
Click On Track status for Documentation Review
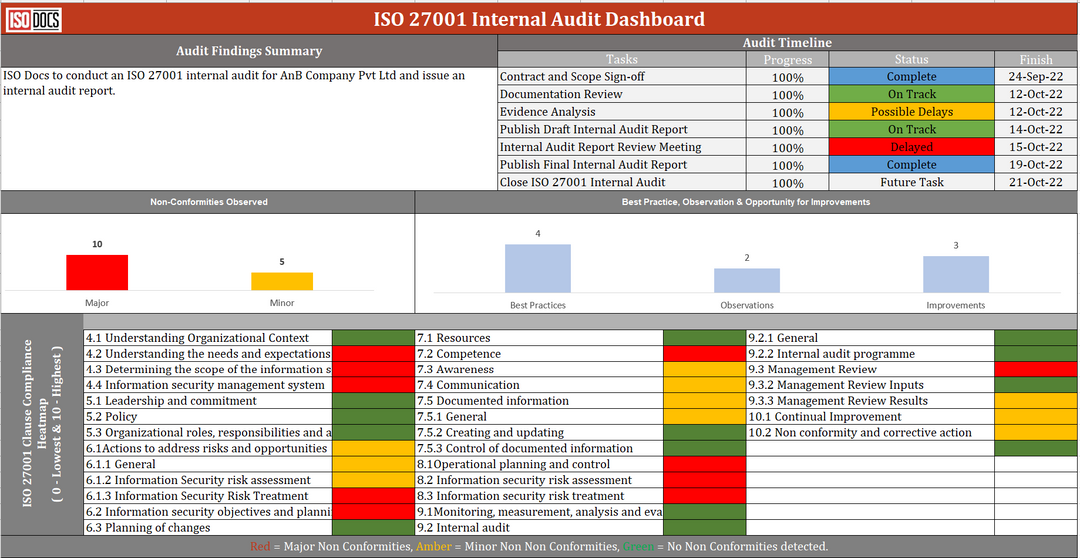[911, 94]
